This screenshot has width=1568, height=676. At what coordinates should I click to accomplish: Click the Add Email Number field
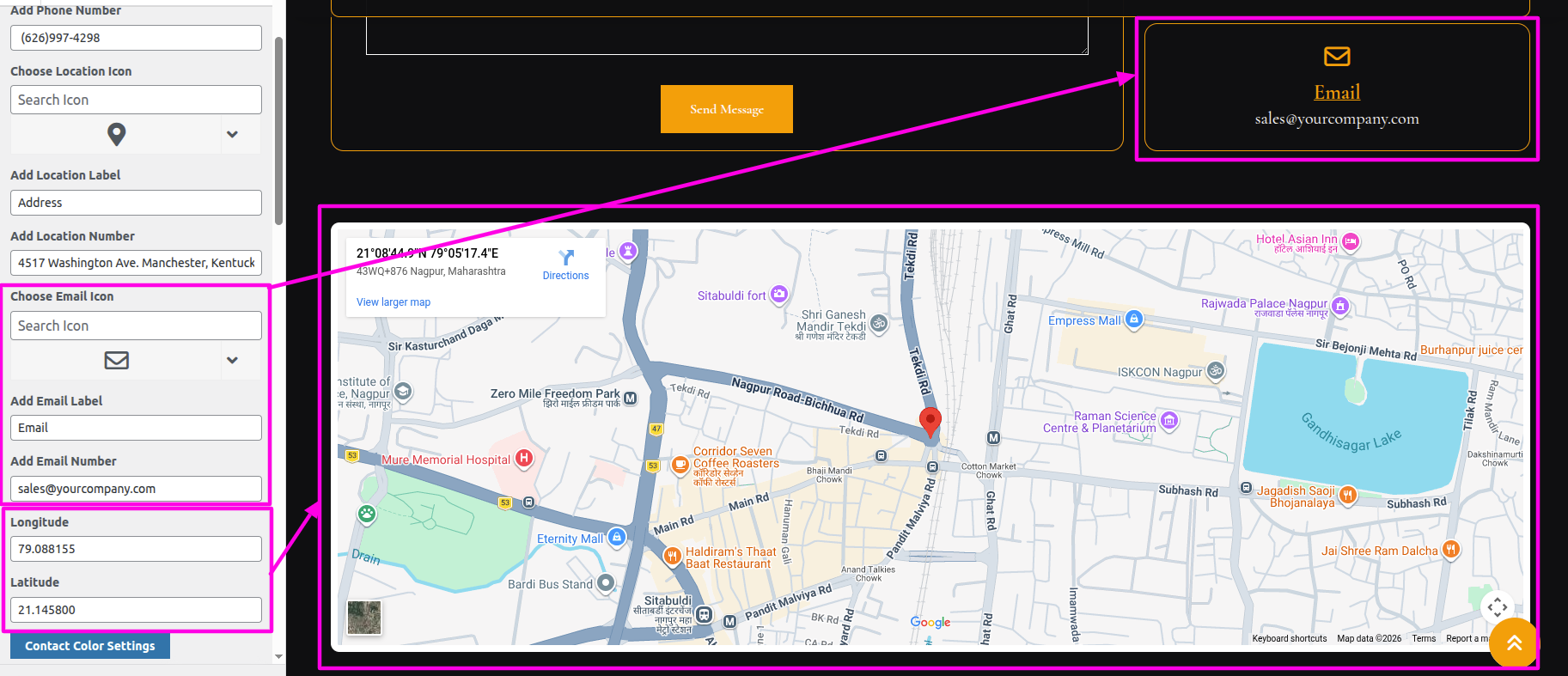[136, 489]
